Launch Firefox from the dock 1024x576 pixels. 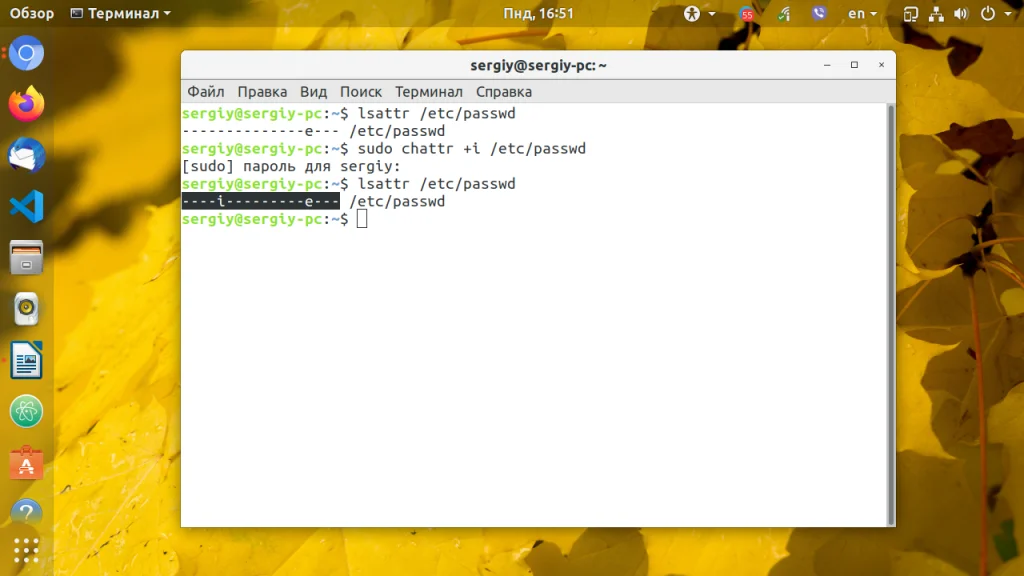coord(26,104)
